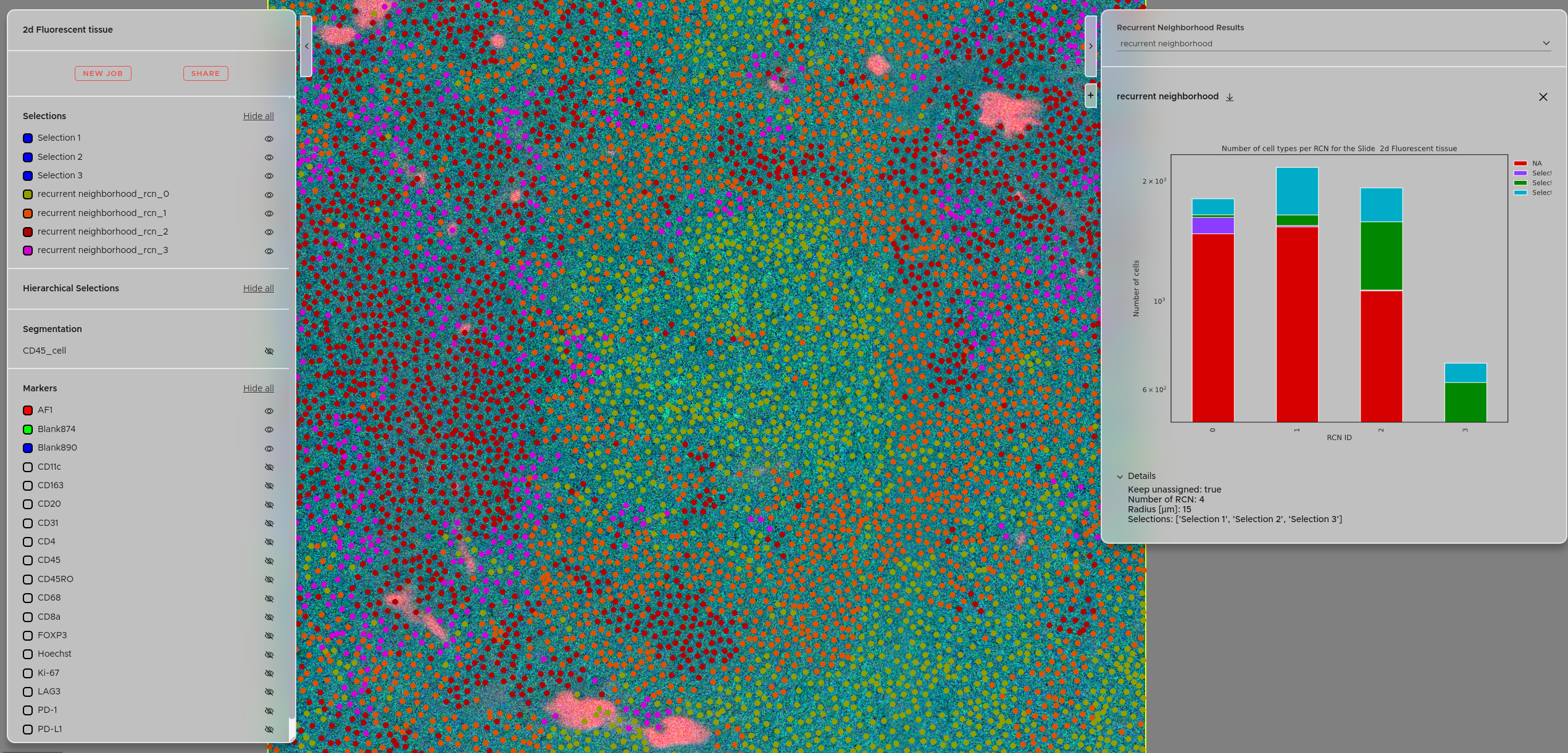Collapse the left panel with arrow handle
The height and width of the screenshot is (753, 1568).
(306, 46)
